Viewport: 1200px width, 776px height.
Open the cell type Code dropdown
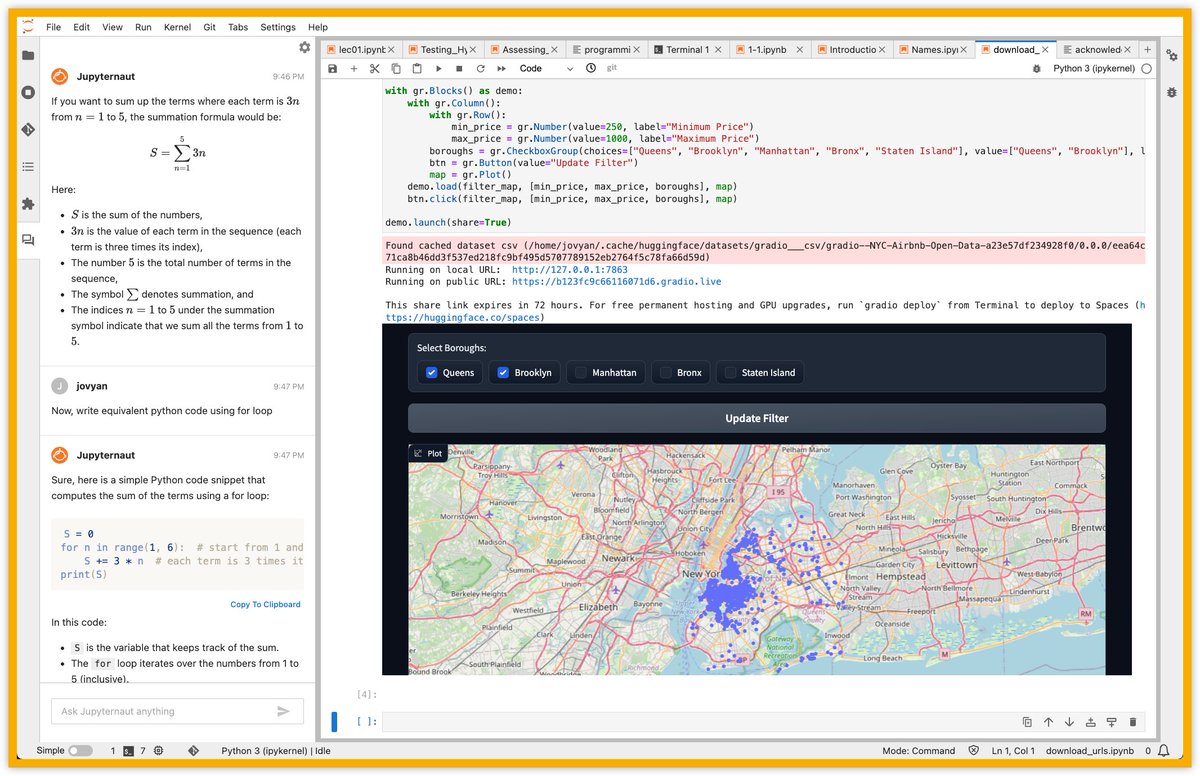pyautogui.click(x=546, y=68)
